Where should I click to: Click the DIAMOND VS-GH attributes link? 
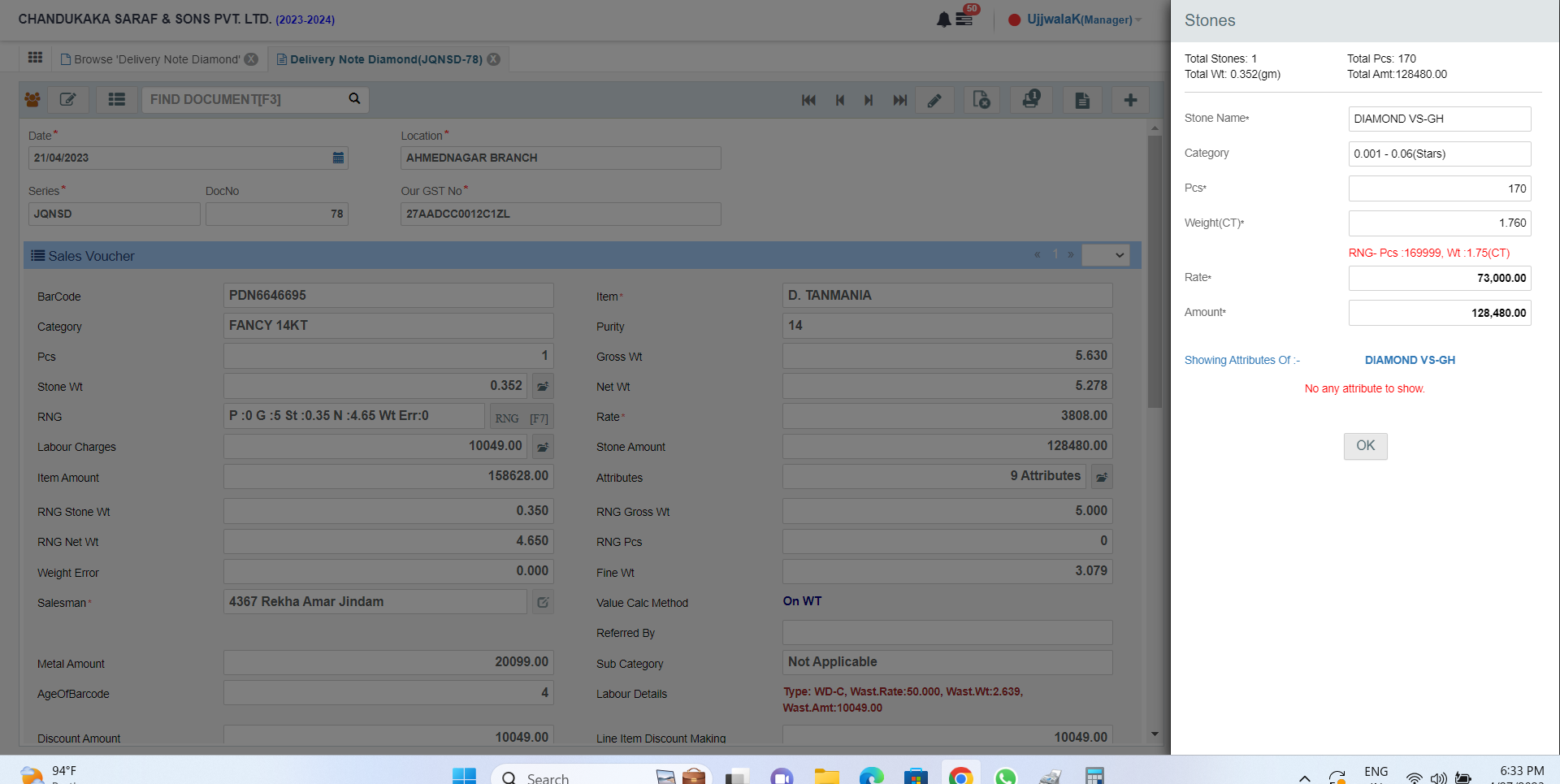coord(1410,360)
